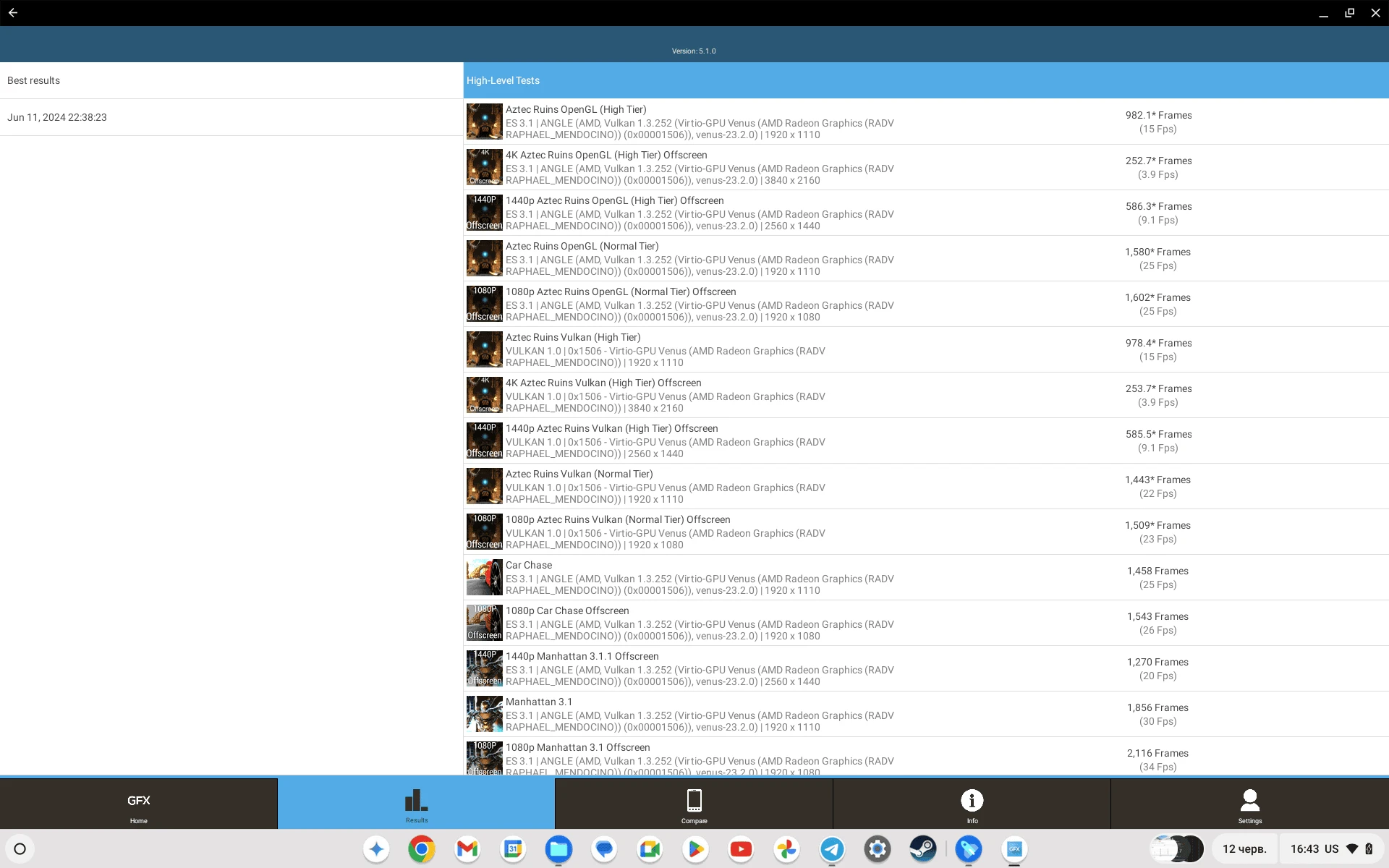Open YouTube from the shelf

coord(741,849)
